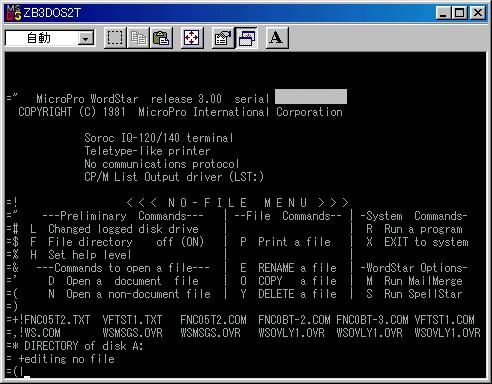Screen dimensions: 492x384
Task: Click 'R Run a program' entry
Action: pos(414,229)
